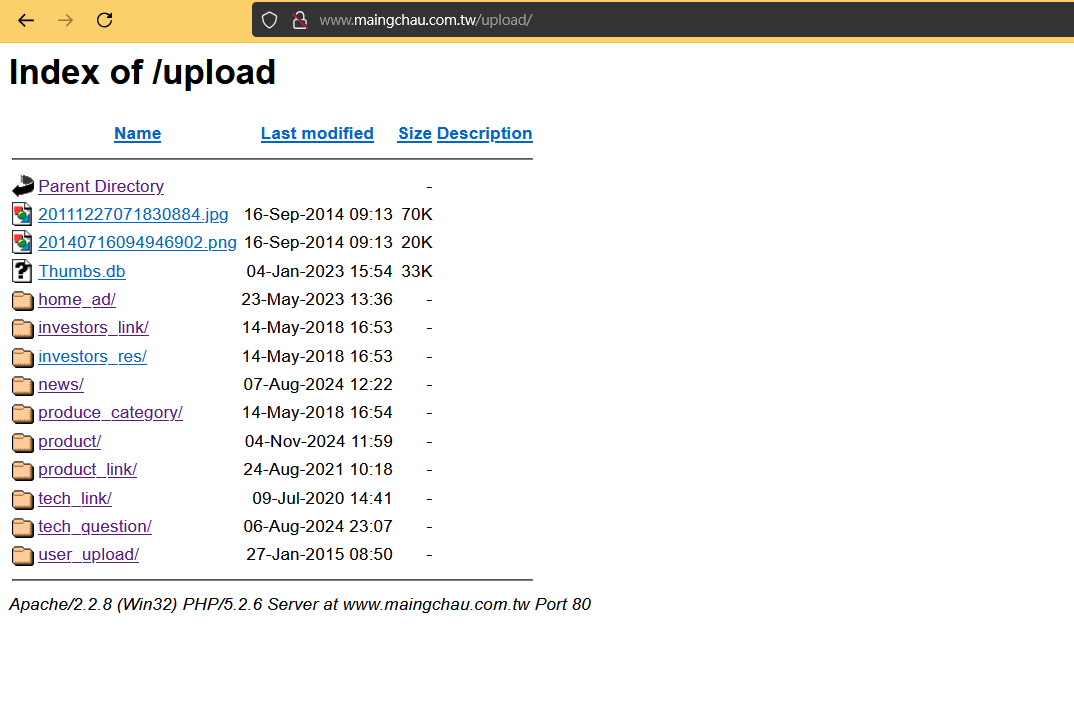The width and height of the screenshot is (1074, 727).
Task: Sort the listing by Size
Action: tap(414, 134)
